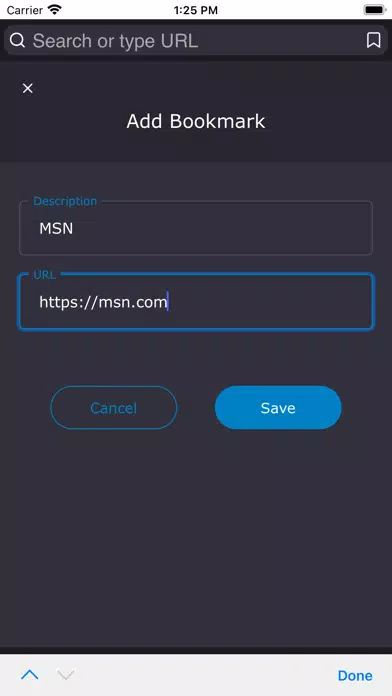
Task: Tap the 1:25 PM clock
Action: tap(196, 10)
